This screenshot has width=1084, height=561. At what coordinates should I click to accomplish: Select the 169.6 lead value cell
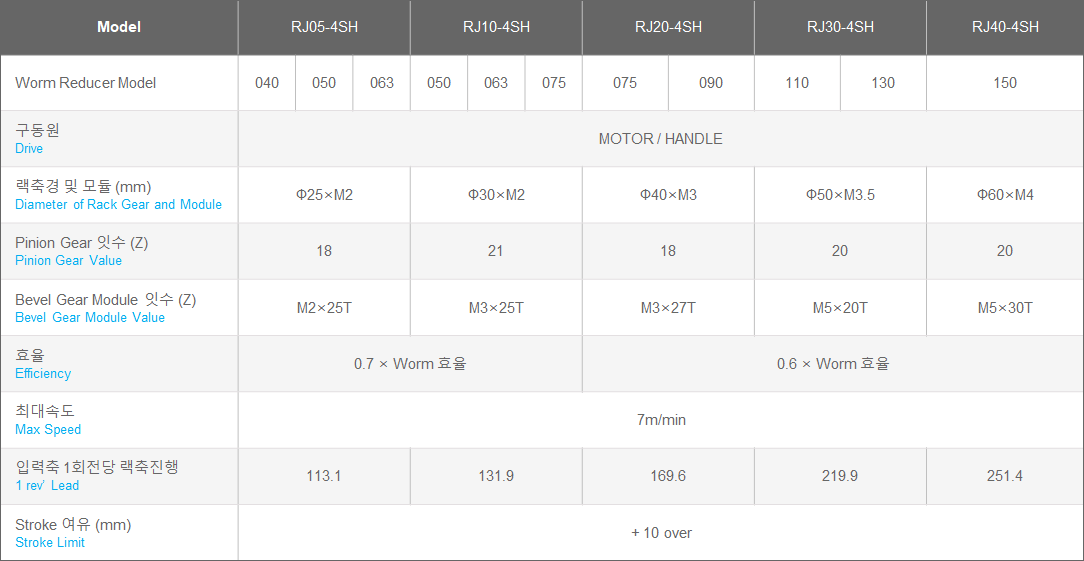click(668, 476)
